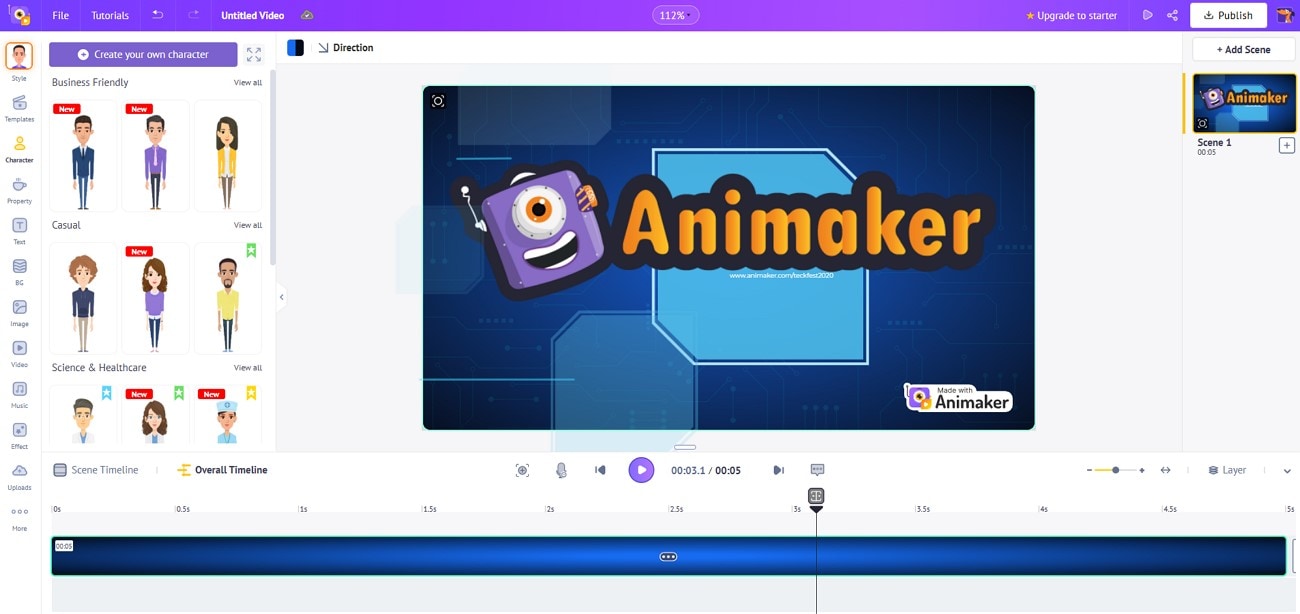
Task: Switch to Scene Timeline tab
Action: [96, 470]
